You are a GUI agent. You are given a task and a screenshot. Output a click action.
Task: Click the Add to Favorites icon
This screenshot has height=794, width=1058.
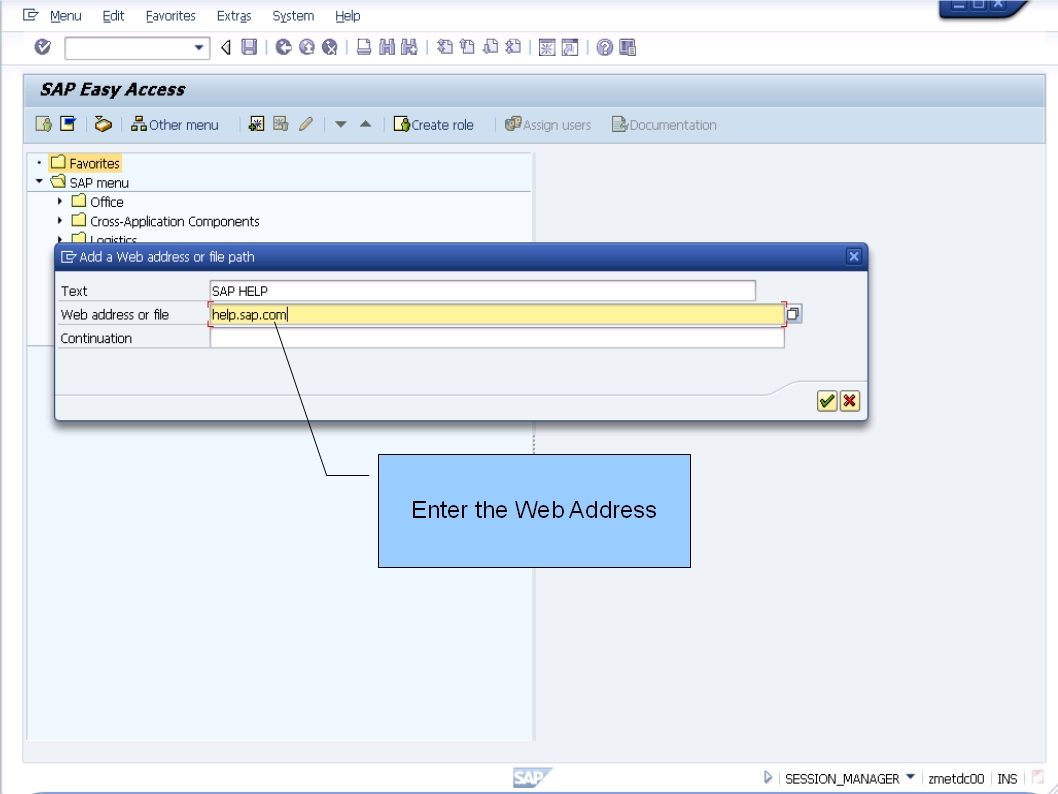pyautogui.click(x=256, y=124)
